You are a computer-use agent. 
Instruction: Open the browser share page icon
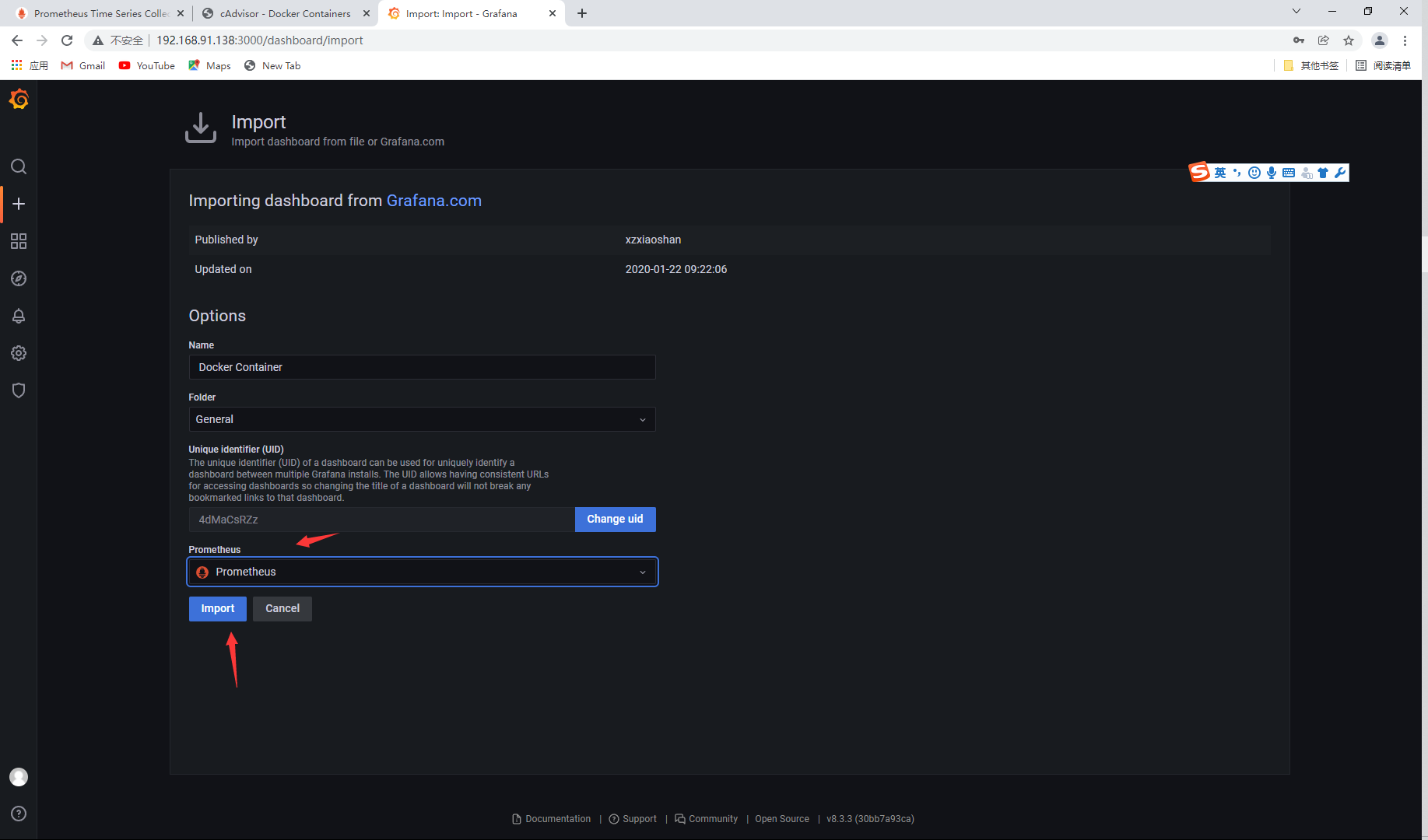[1324, 40]
